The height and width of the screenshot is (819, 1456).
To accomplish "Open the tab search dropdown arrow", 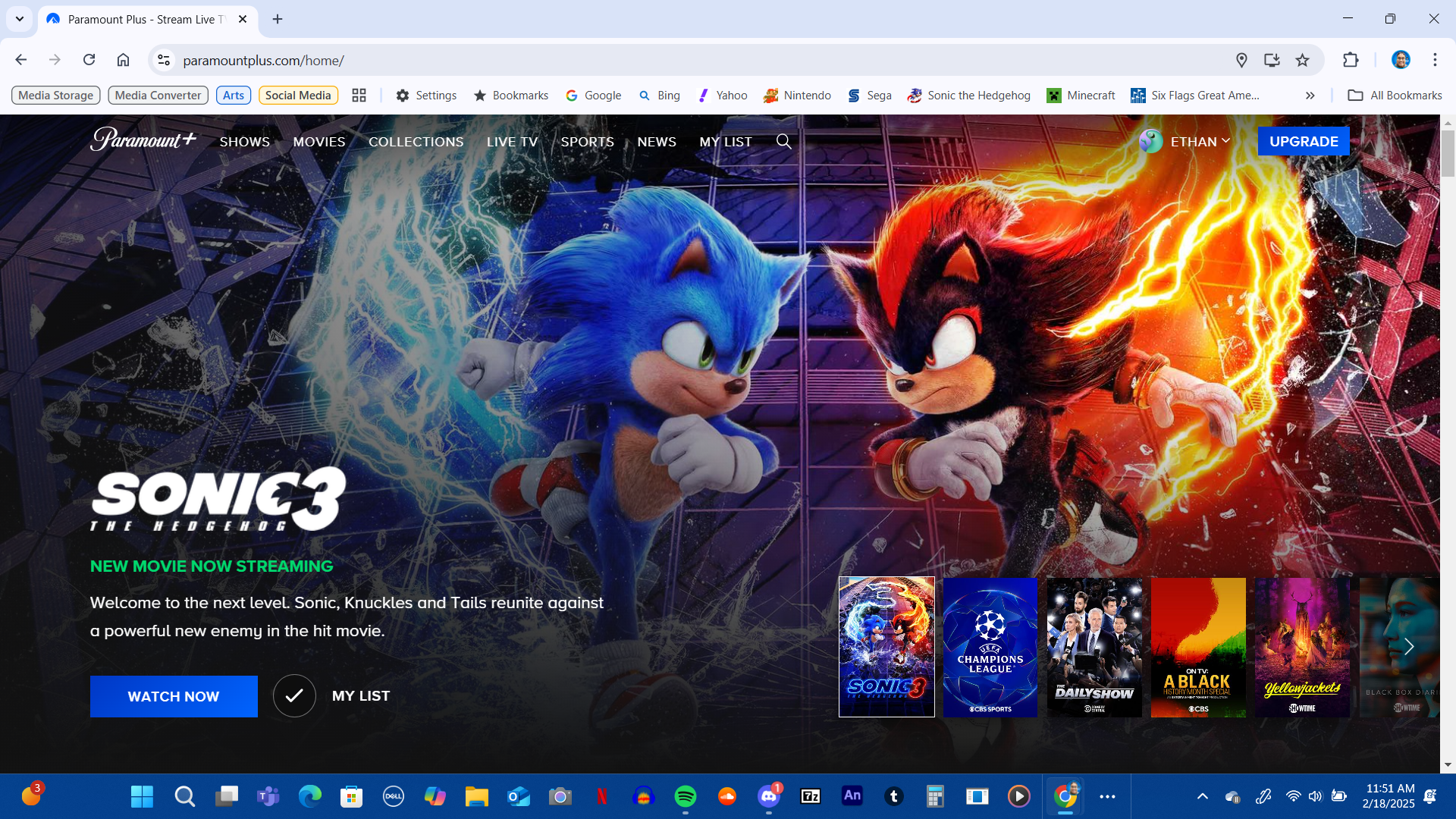I will tap(20, 19).
